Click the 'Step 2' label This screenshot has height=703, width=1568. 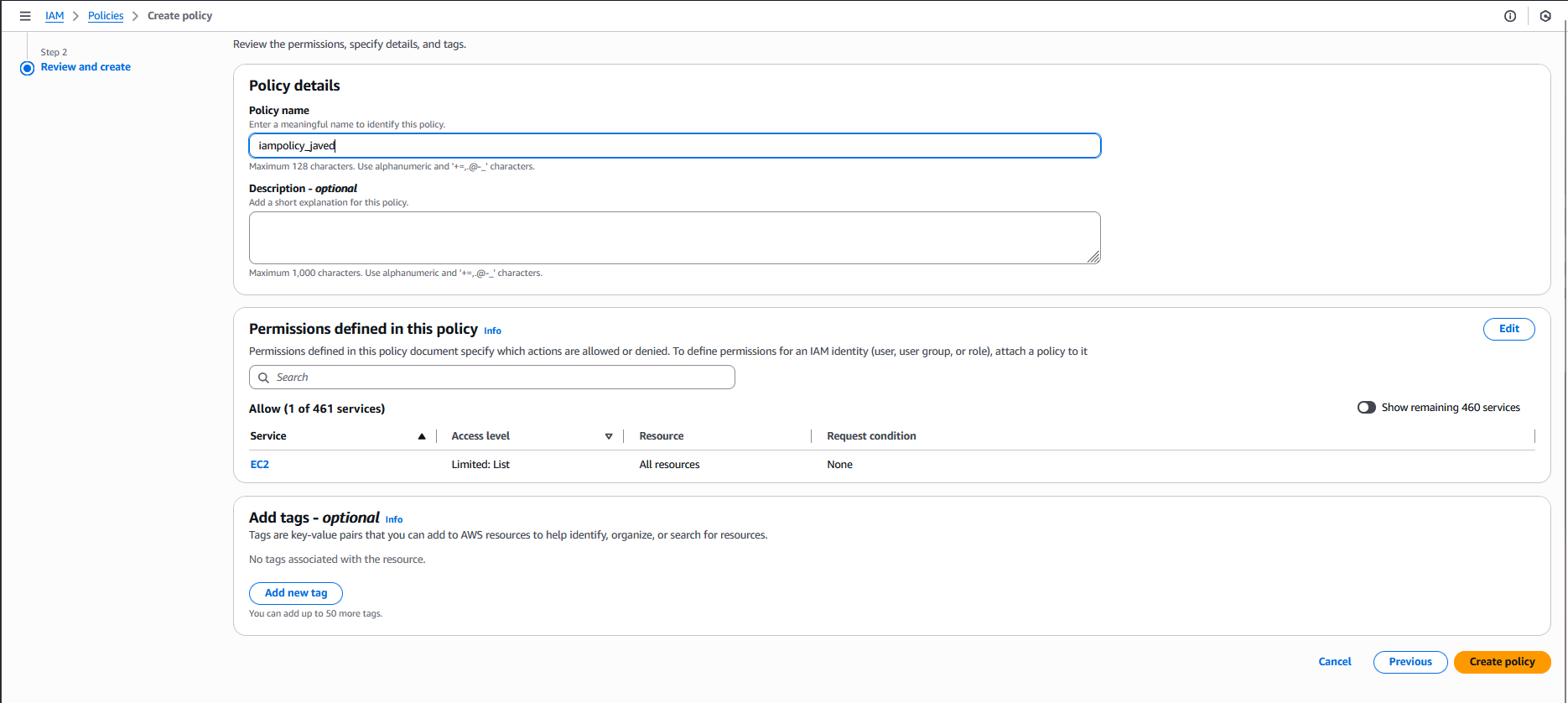54,52
